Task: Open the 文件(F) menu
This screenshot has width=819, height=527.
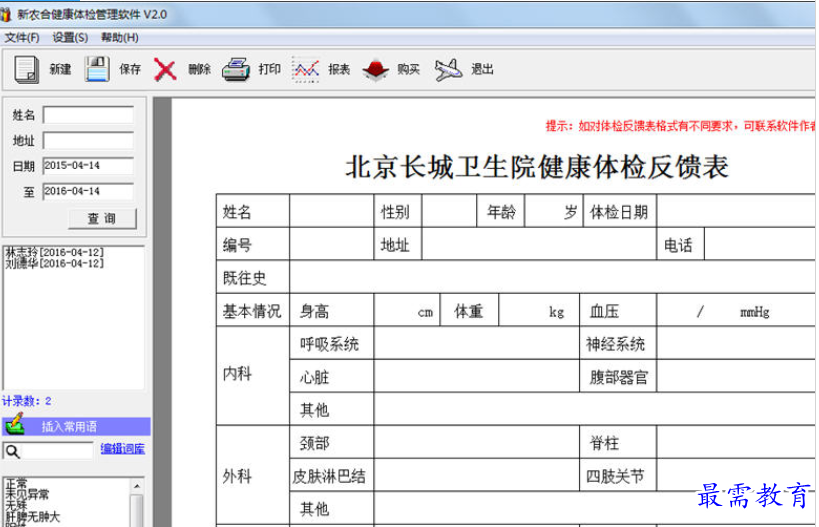Action: click(x=21, y=38)
